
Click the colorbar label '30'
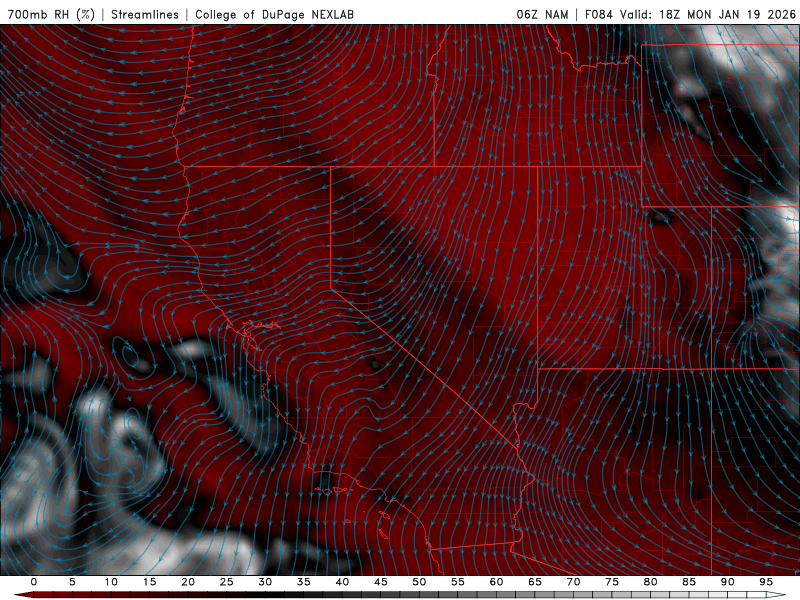265,582
